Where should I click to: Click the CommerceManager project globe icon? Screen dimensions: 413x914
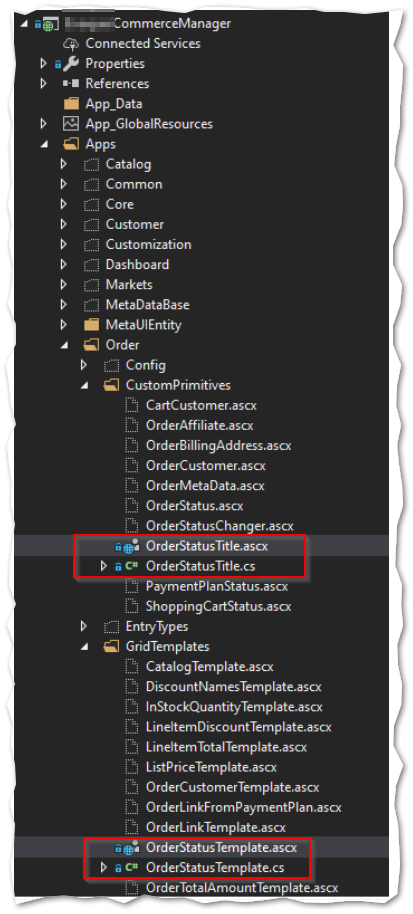click(50, 24)
